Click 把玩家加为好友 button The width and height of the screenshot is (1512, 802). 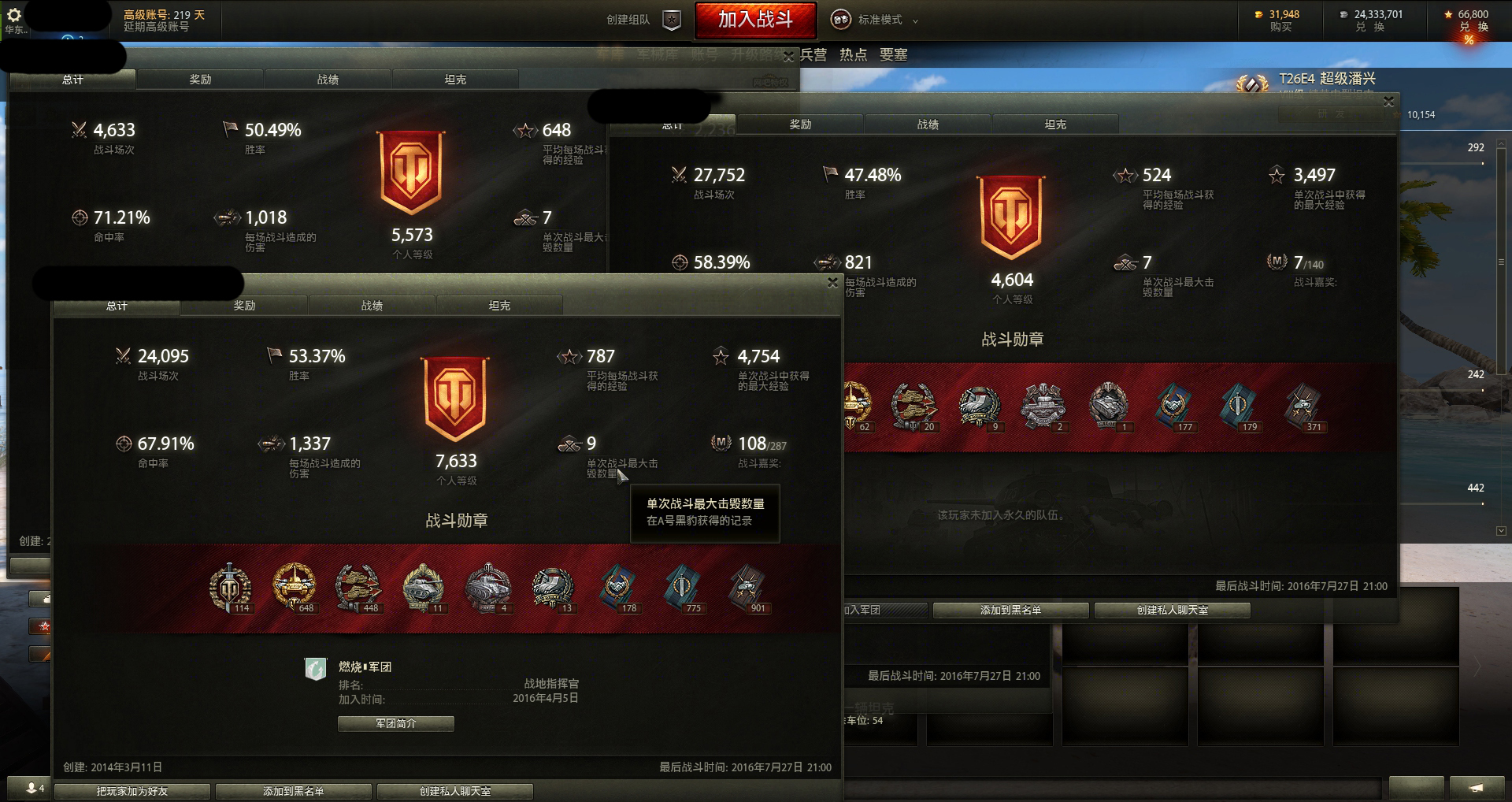132,791
